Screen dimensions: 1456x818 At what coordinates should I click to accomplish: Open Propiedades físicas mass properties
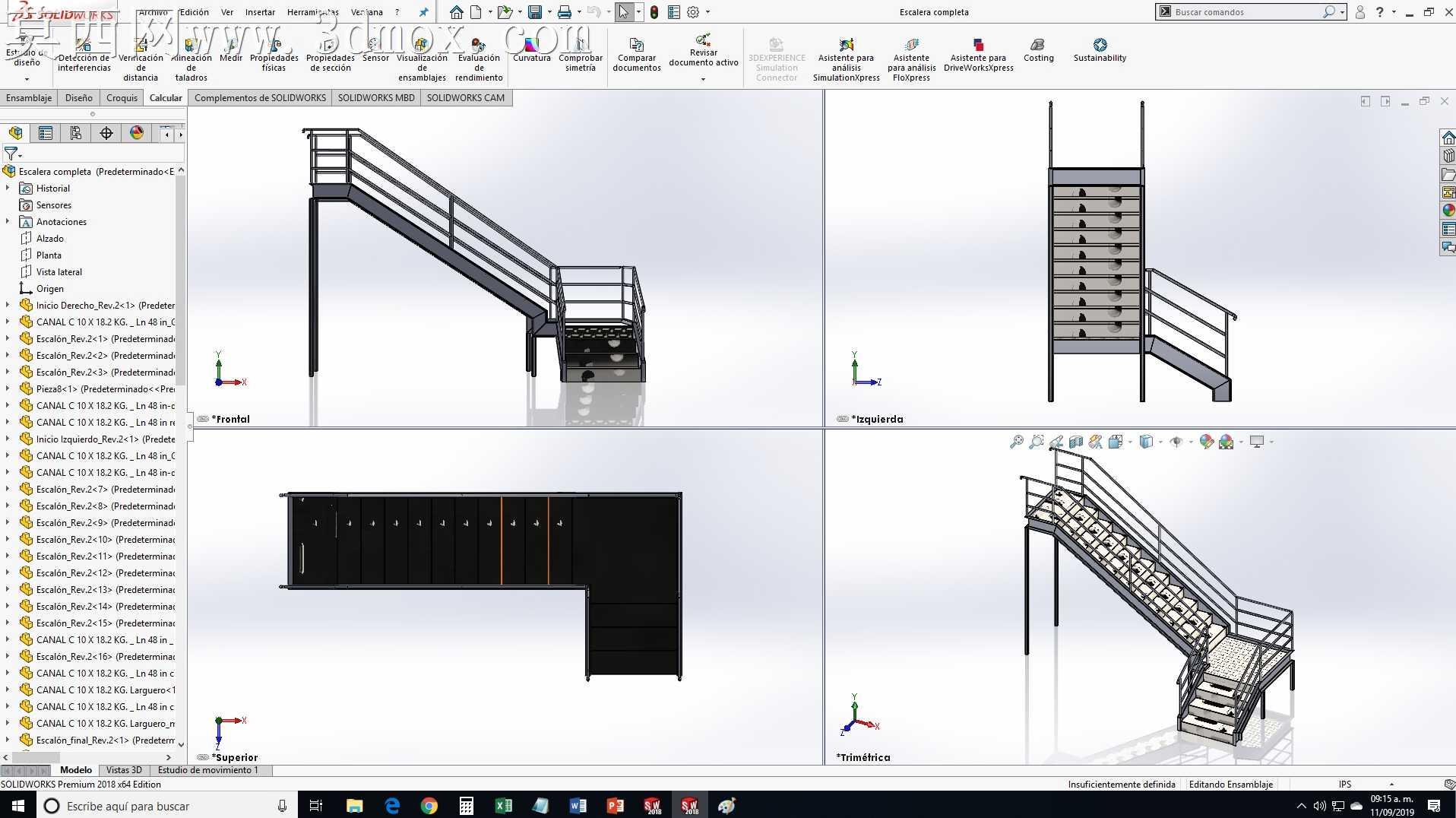(x=274, y=56)
